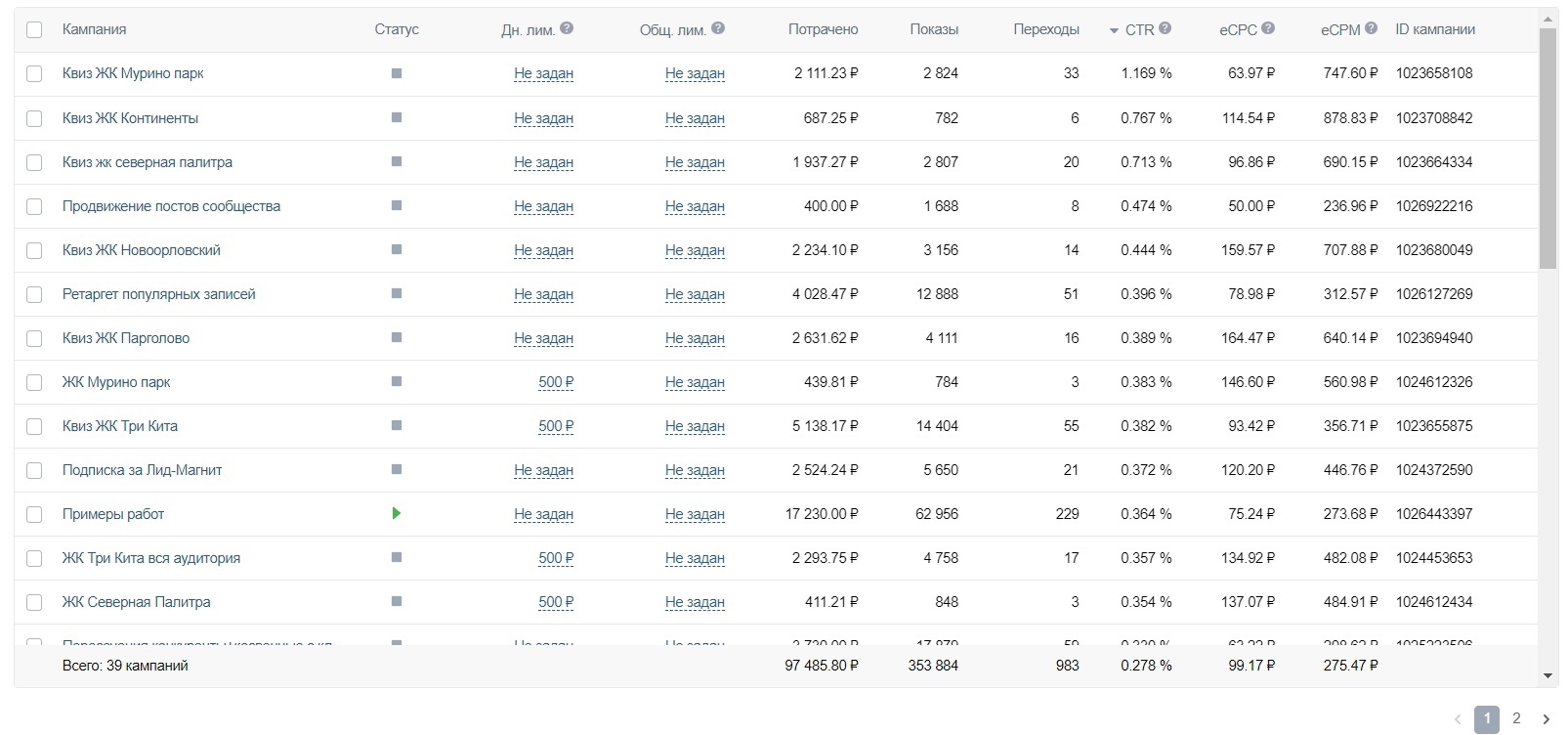This screenshot has height=735, width=1568.
Task: Click spent value 17 230.00 ₽
Action: pyautogui.click(x=822, y=514)
